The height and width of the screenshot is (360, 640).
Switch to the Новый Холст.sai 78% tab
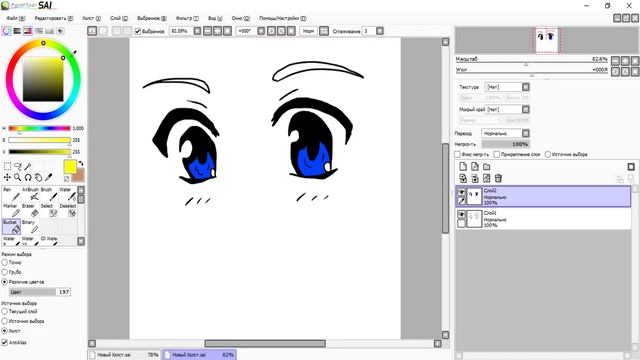[x=124, y=355]
